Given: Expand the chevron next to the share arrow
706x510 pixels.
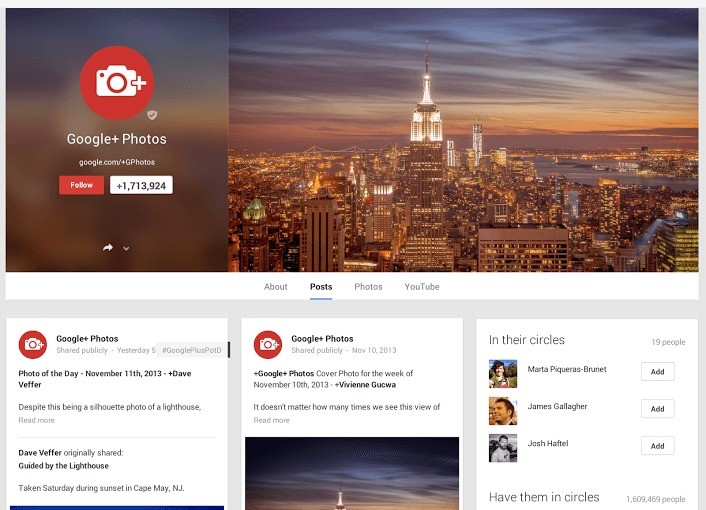Looking at the screenshot, I should click(126, 248).
